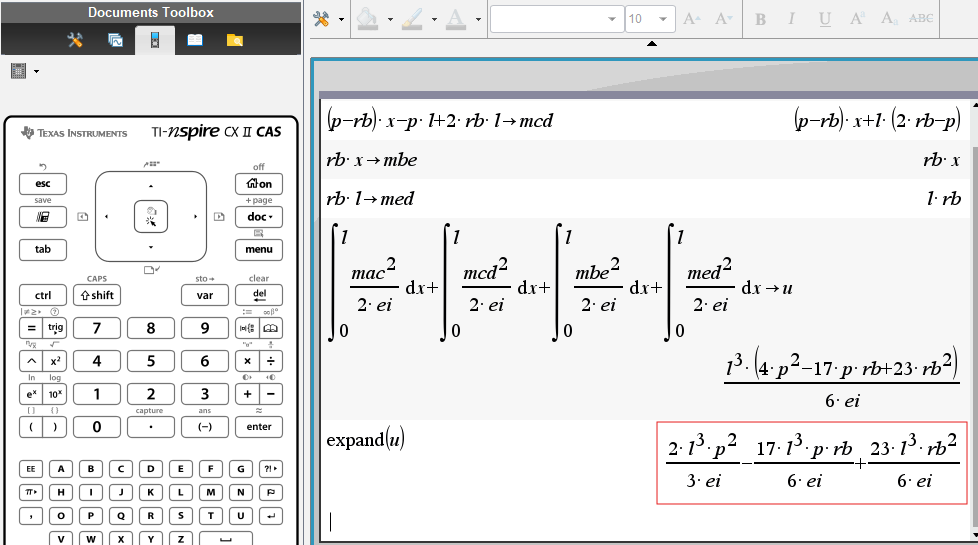The width and height of the screenshot is (978, 545).
Task: Select the expand(u) result expression
Action: 811,463
